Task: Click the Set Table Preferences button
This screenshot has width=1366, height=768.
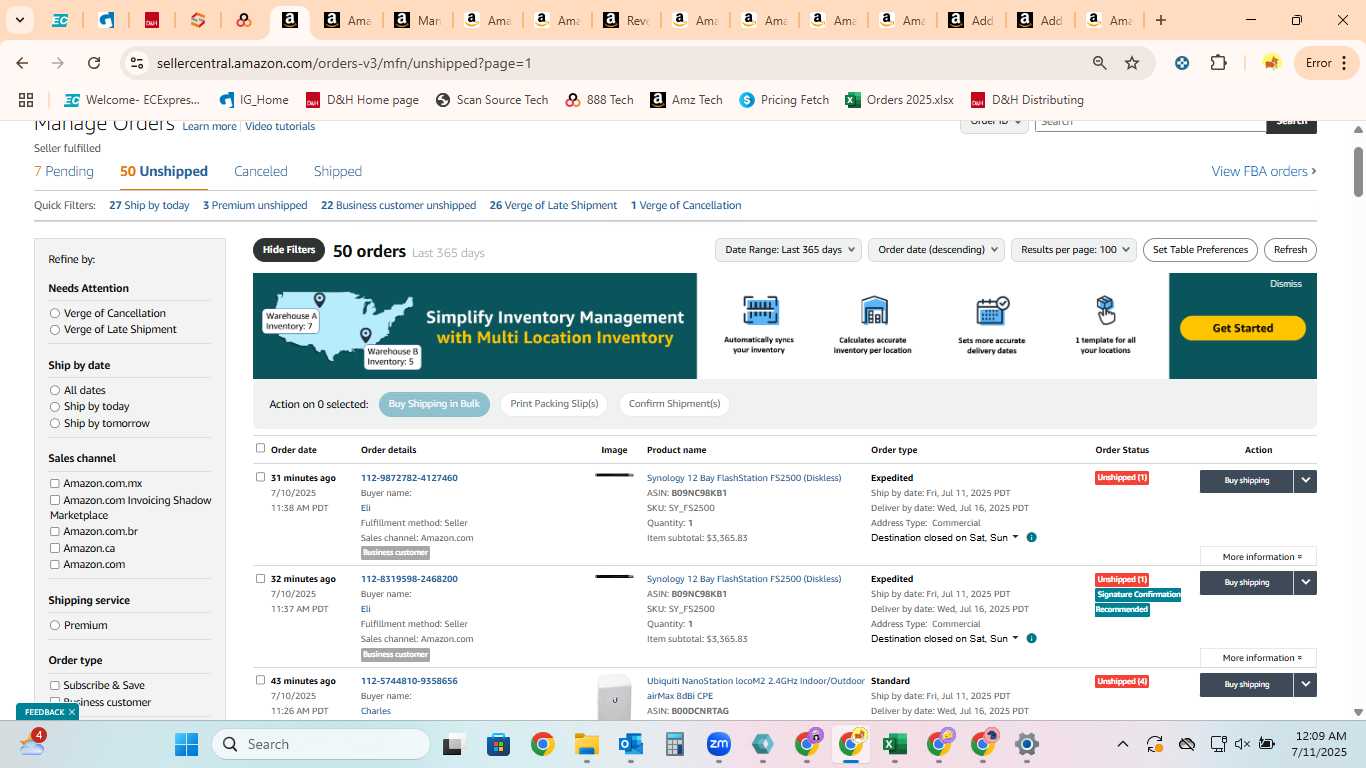Action: coord(1200,250)
